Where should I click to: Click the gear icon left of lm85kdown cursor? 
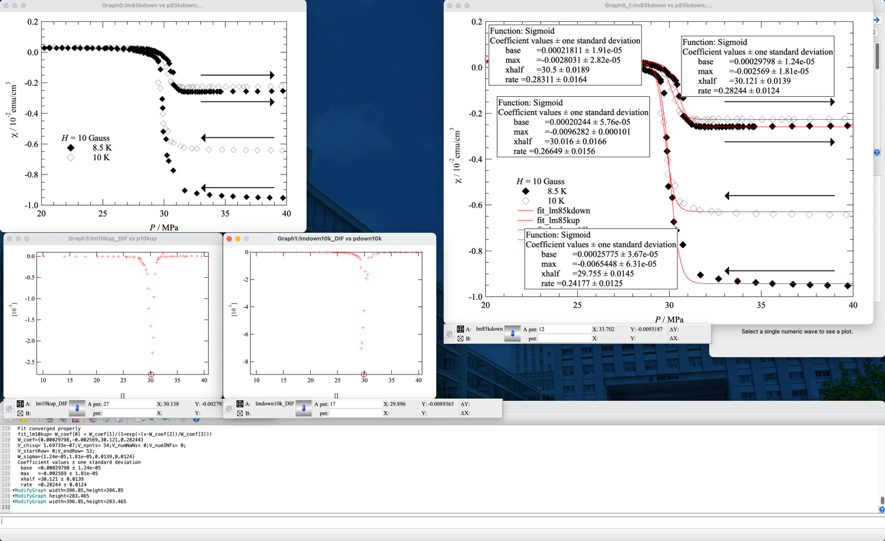point(449,334)
